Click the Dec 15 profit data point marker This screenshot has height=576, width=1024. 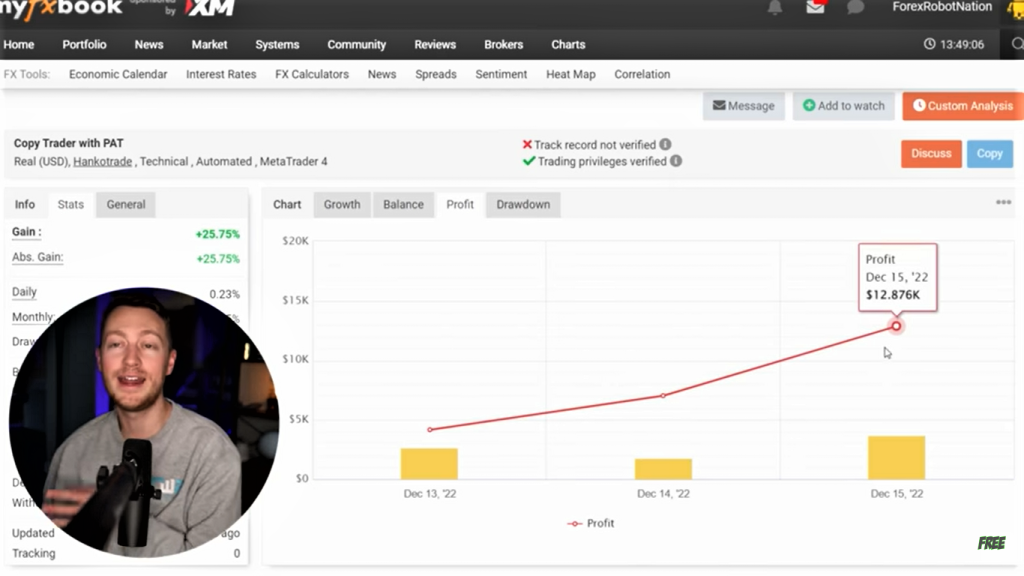tap(896, 326)
